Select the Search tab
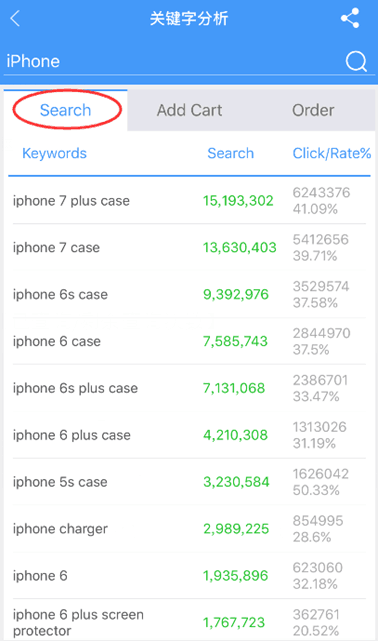The image size is (379, 644). click(65, 110)
